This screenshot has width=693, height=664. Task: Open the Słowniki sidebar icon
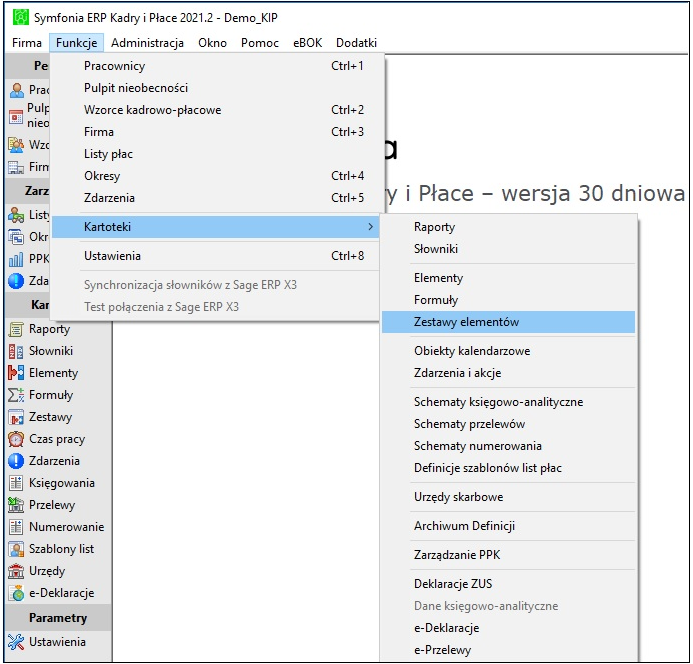(16, 351)
